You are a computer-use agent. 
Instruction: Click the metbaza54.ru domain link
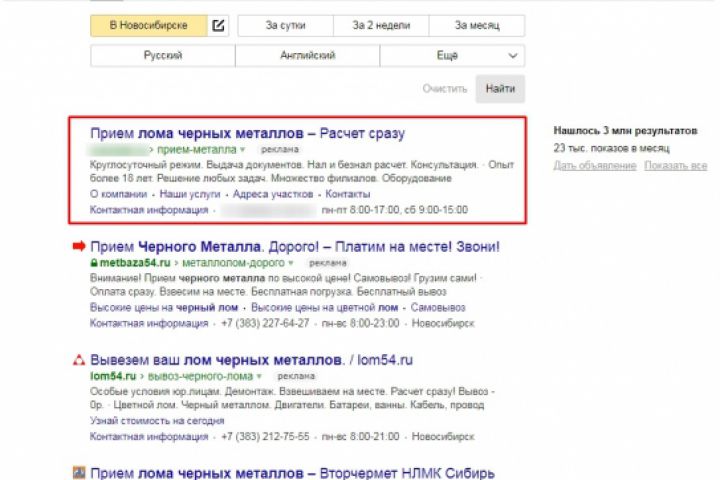point(135,263)
